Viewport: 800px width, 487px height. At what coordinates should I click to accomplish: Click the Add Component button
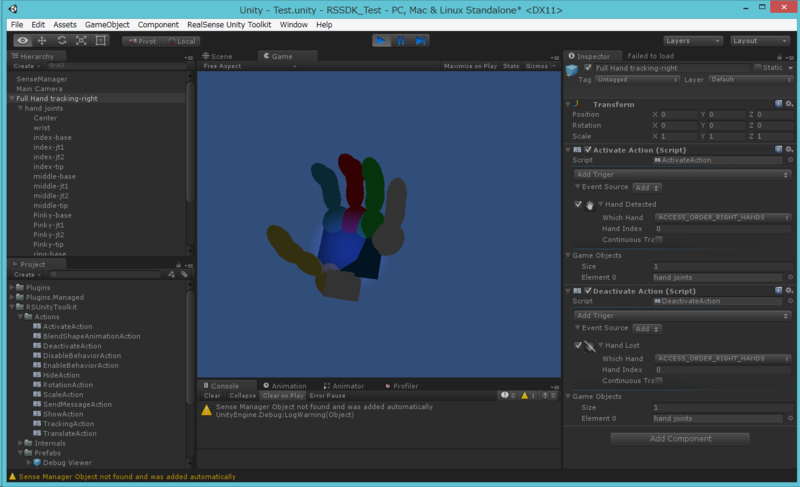coord(680,439)
